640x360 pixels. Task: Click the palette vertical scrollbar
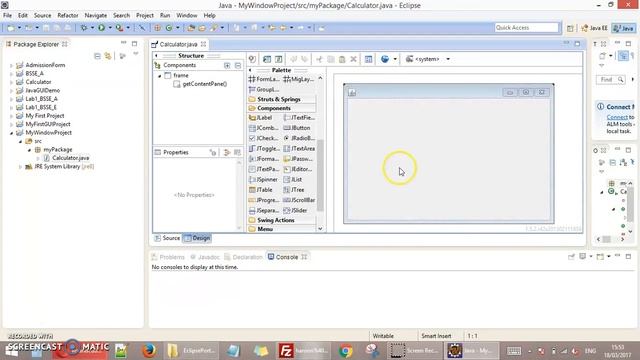point(320,176)
